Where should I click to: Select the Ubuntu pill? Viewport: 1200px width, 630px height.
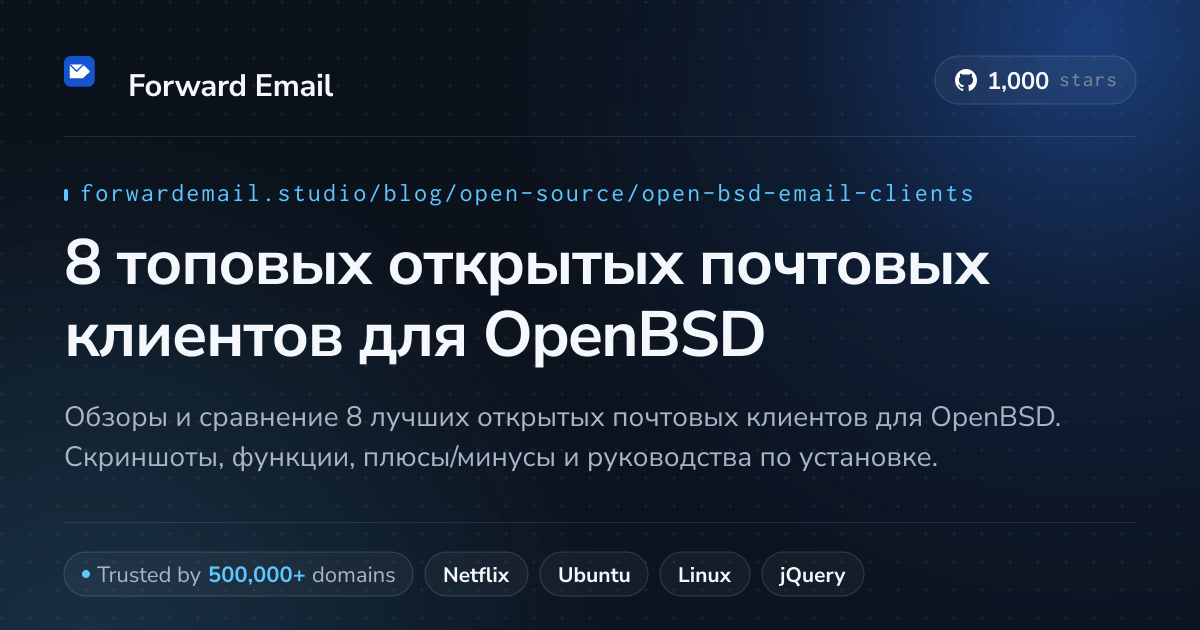click(x=594, y=575)
